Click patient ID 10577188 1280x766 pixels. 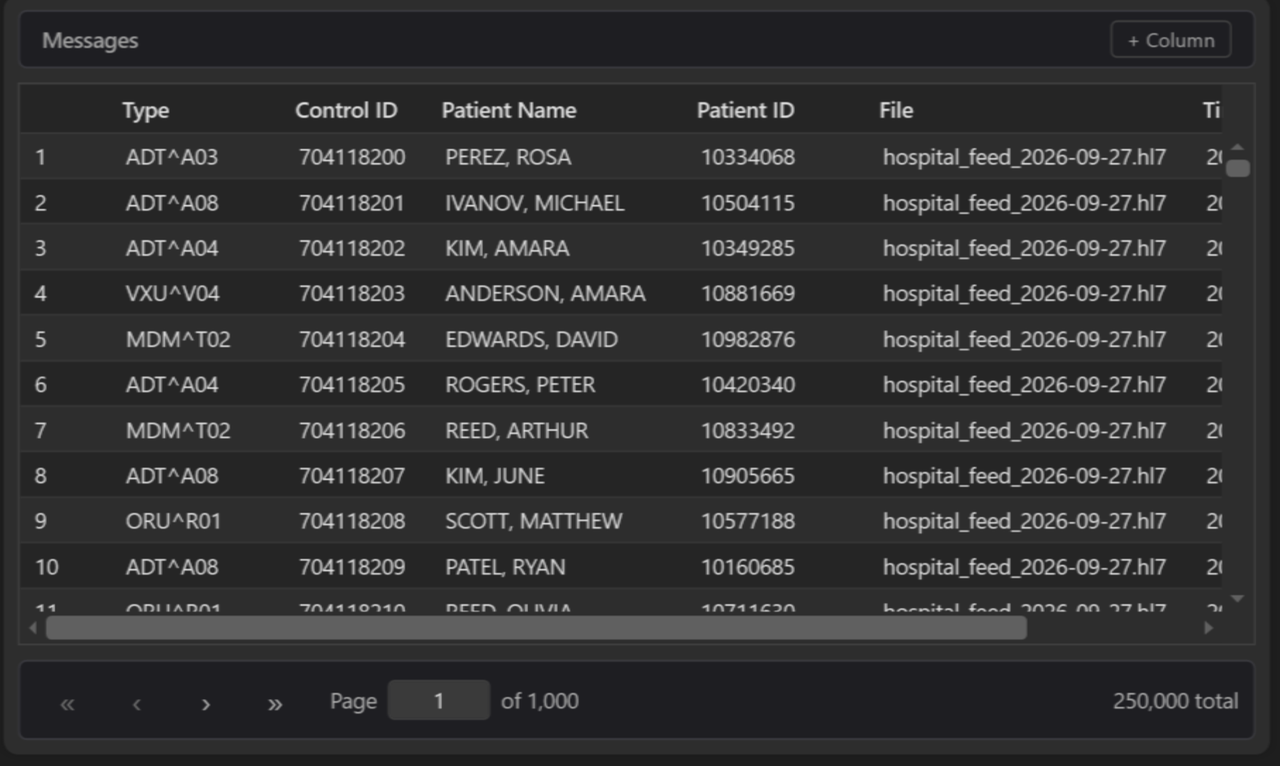[x=748, y=521]
